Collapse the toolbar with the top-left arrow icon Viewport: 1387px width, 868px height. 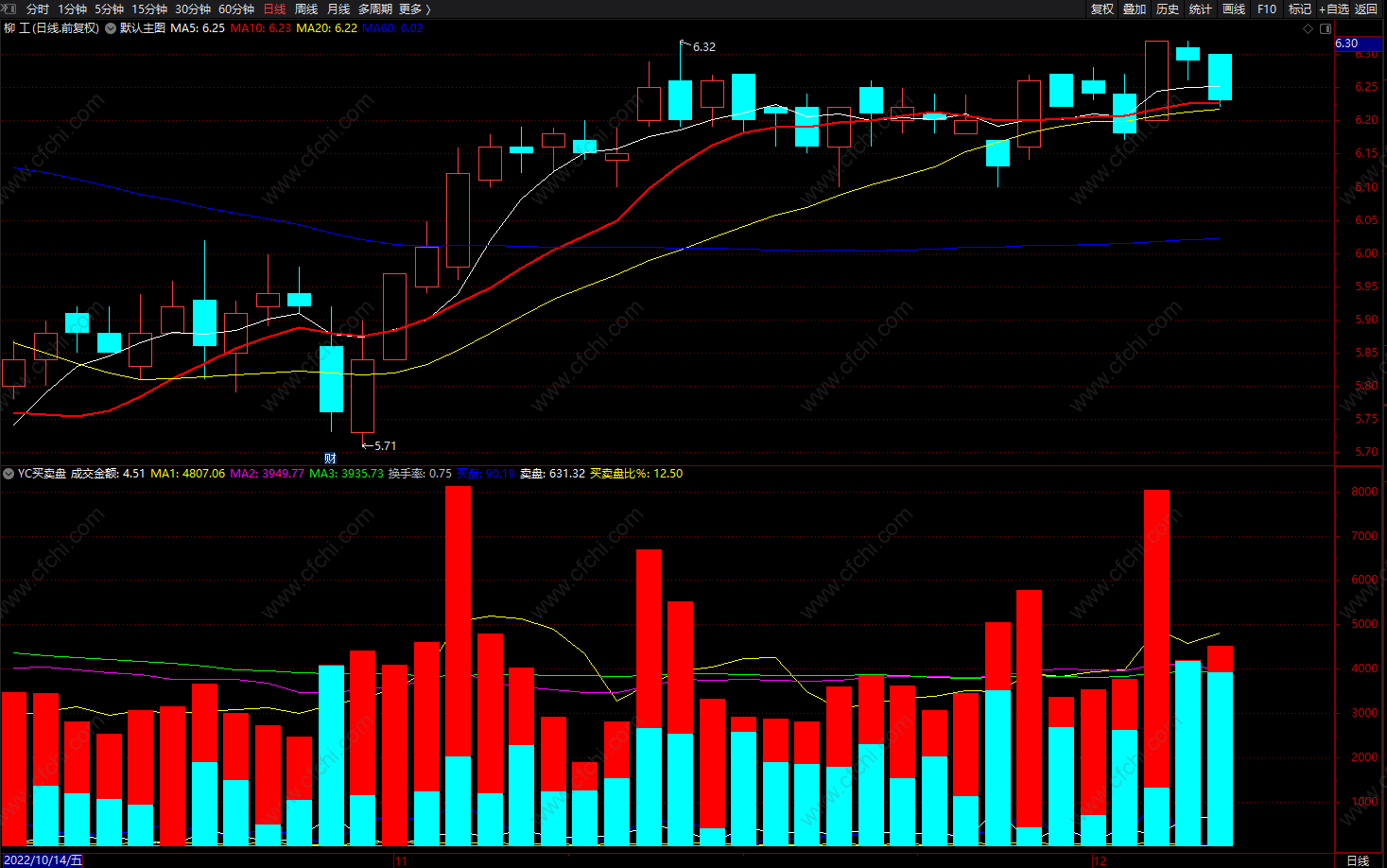click(8, 9)
